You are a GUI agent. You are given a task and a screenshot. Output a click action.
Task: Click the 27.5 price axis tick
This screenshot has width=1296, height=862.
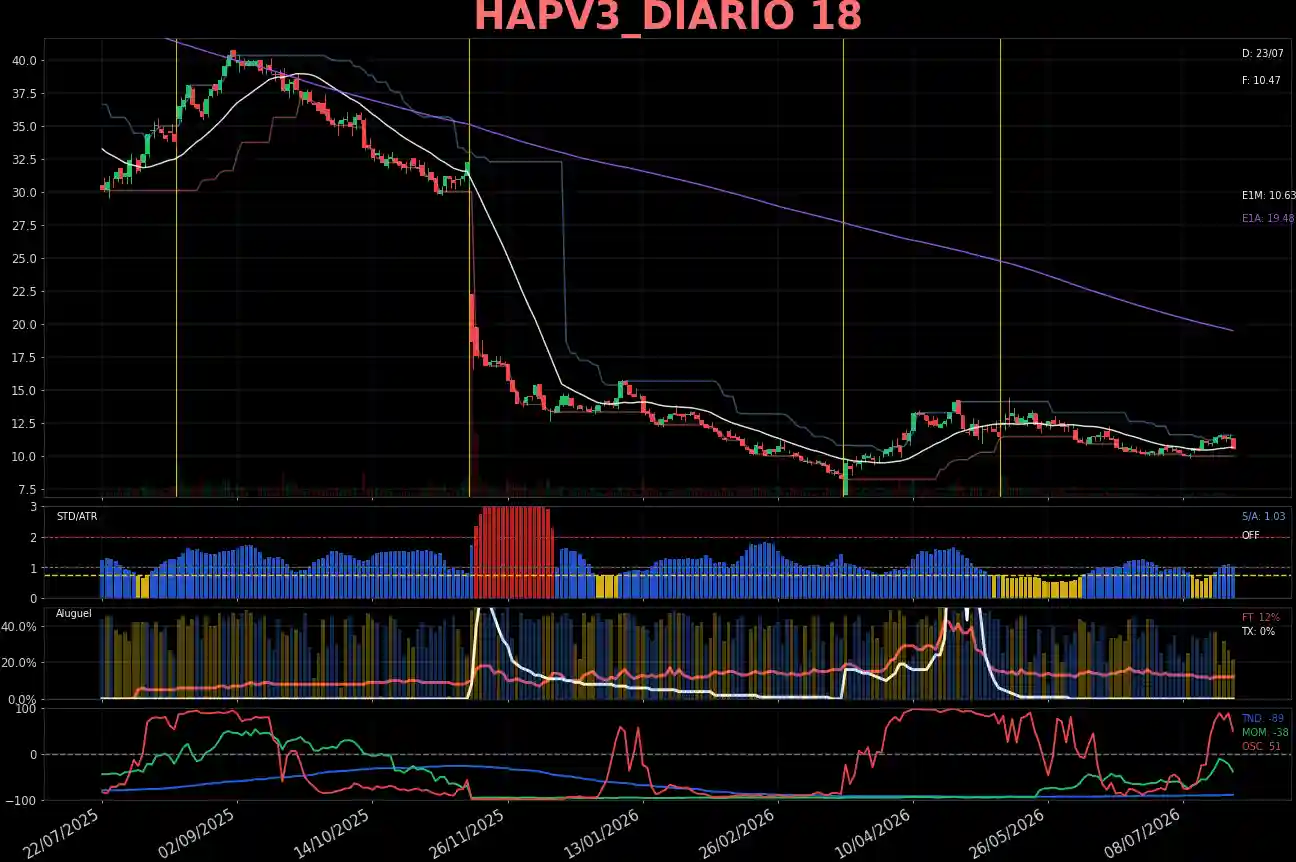(x=25, y=225)
